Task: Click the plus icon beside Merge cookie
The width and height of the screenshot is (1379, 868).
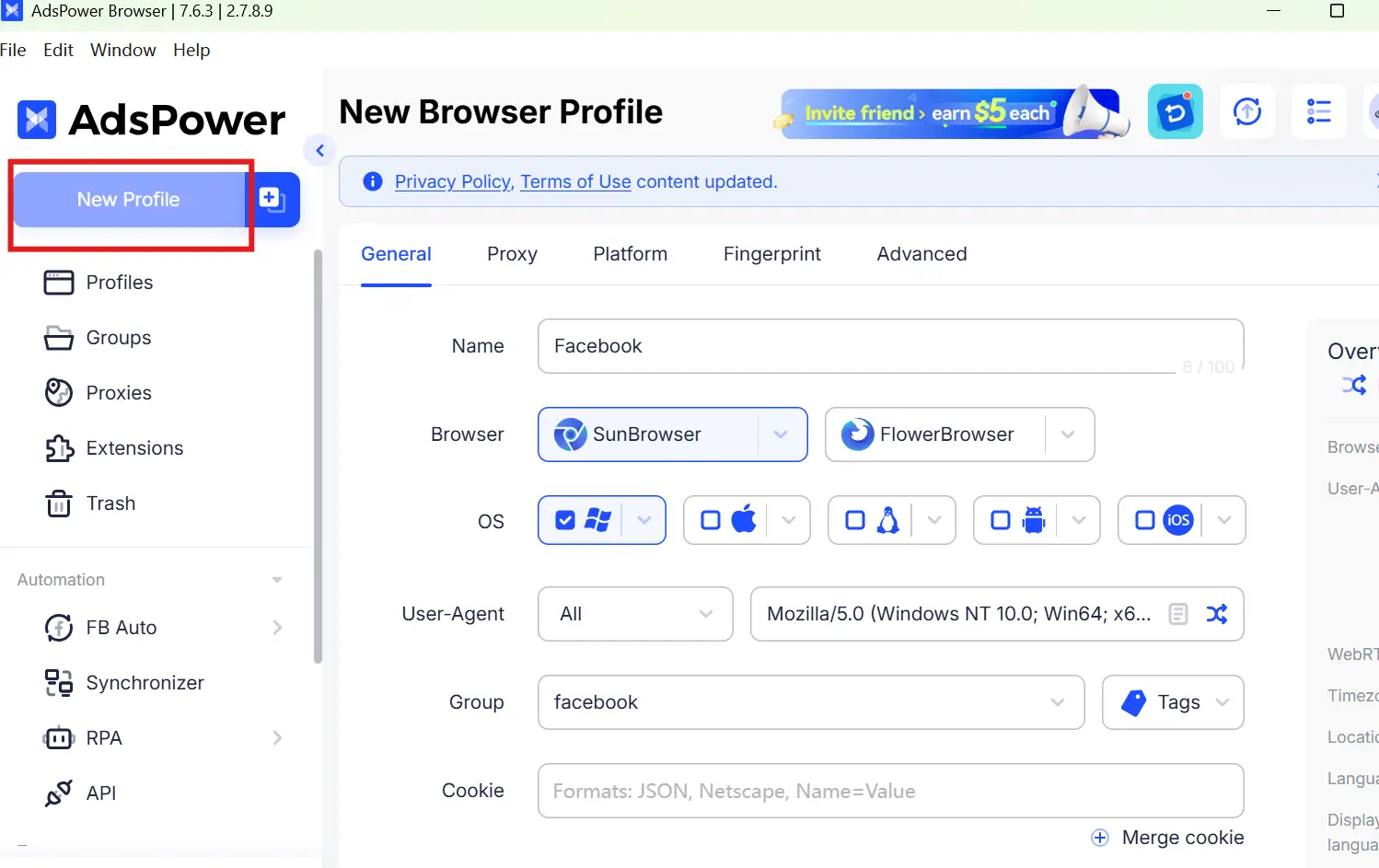Action: 1100,838
